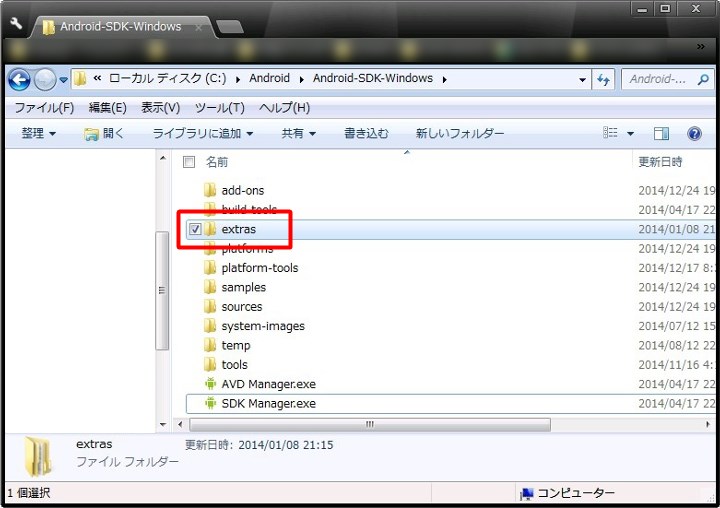Open the ファイル(F) menu
The height and width of the screenshot is (508, 720).
click(x=44, y=107)
